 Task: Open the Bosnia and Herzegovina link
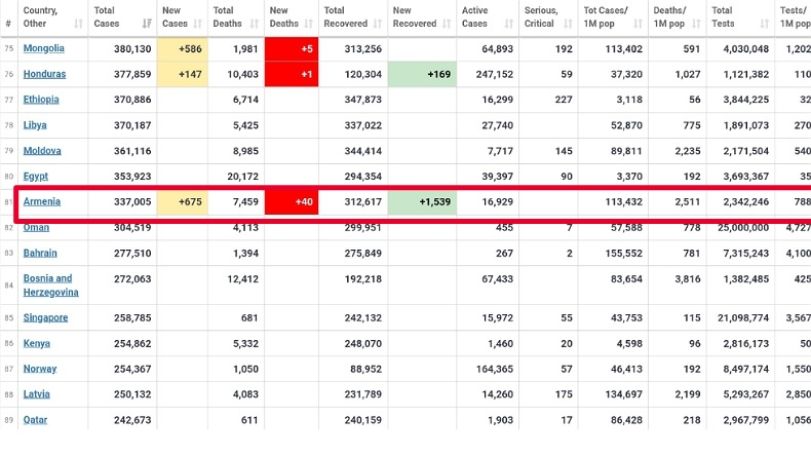point(51,285)
